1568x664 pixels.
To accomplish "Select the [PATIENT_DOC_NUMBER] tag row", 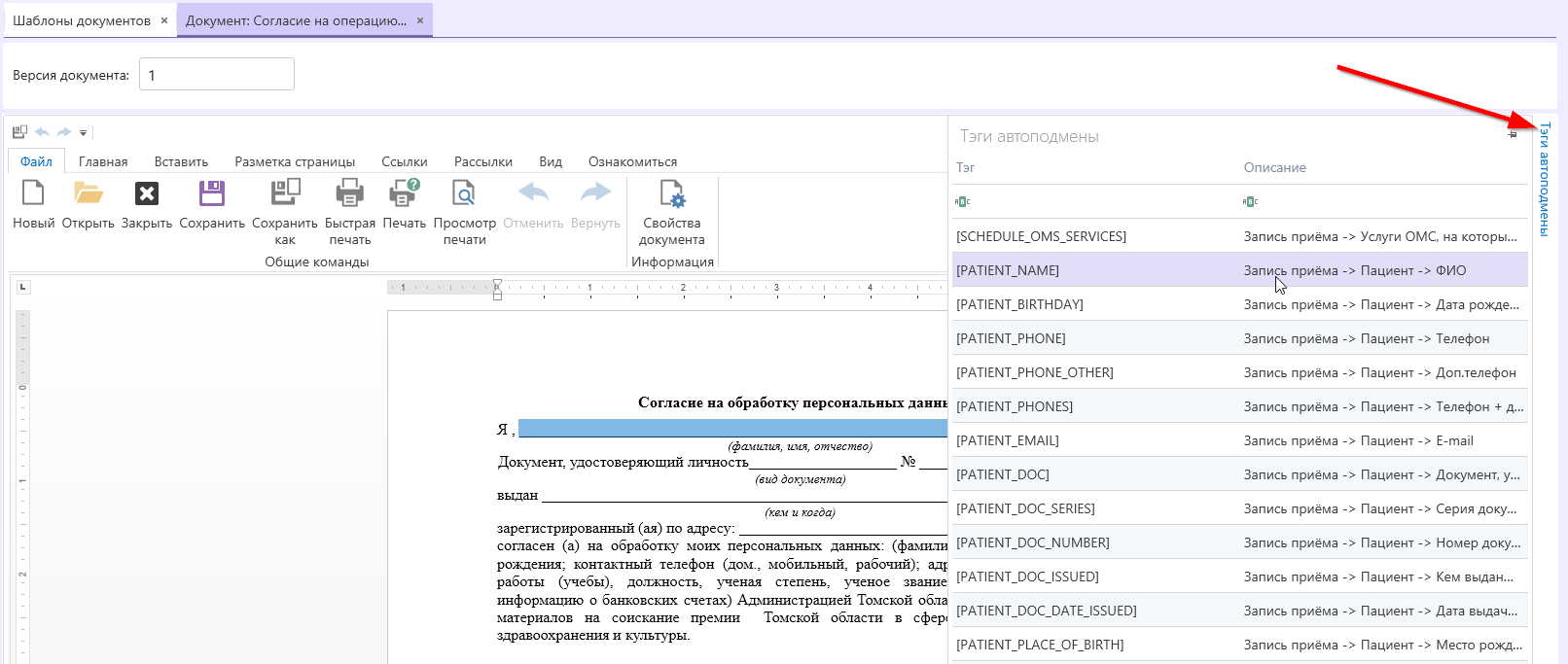I will click(x=1240, y=542).
